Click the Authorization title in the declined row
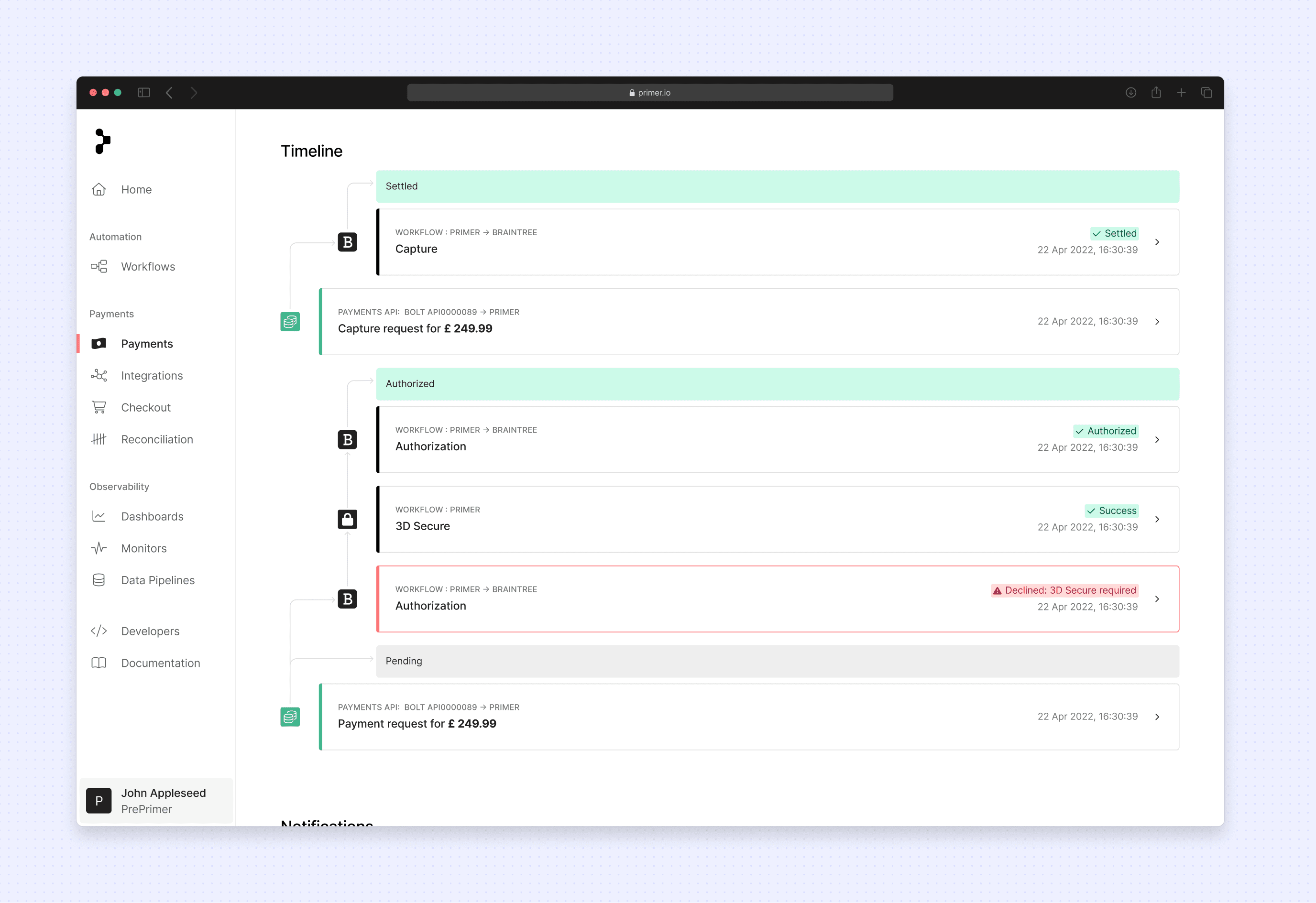The width and height of the screenshot is (1316, 903). point(430,606)
